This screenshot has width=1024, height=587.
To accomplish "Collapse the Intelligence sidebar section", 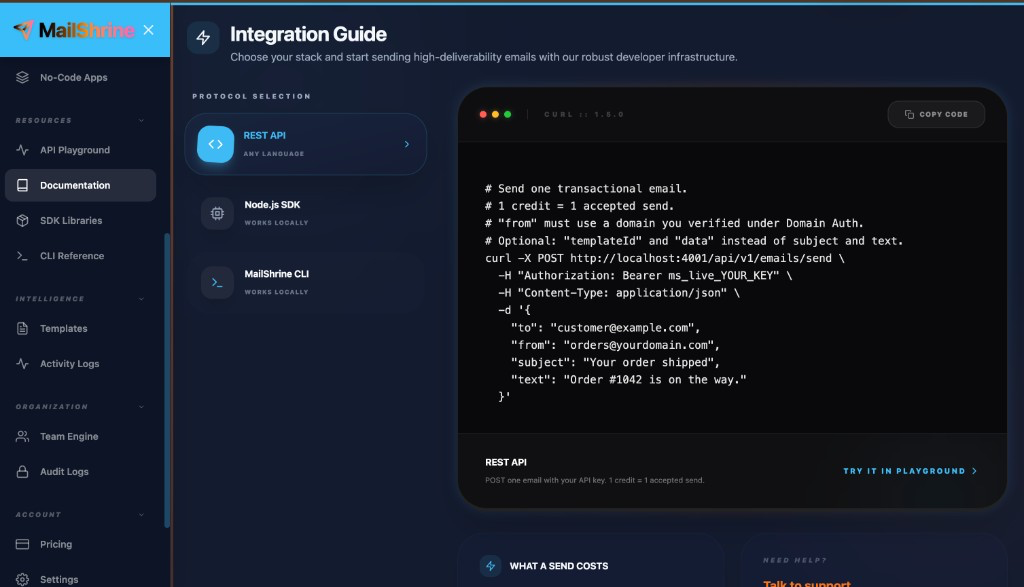I will (141, 299).
